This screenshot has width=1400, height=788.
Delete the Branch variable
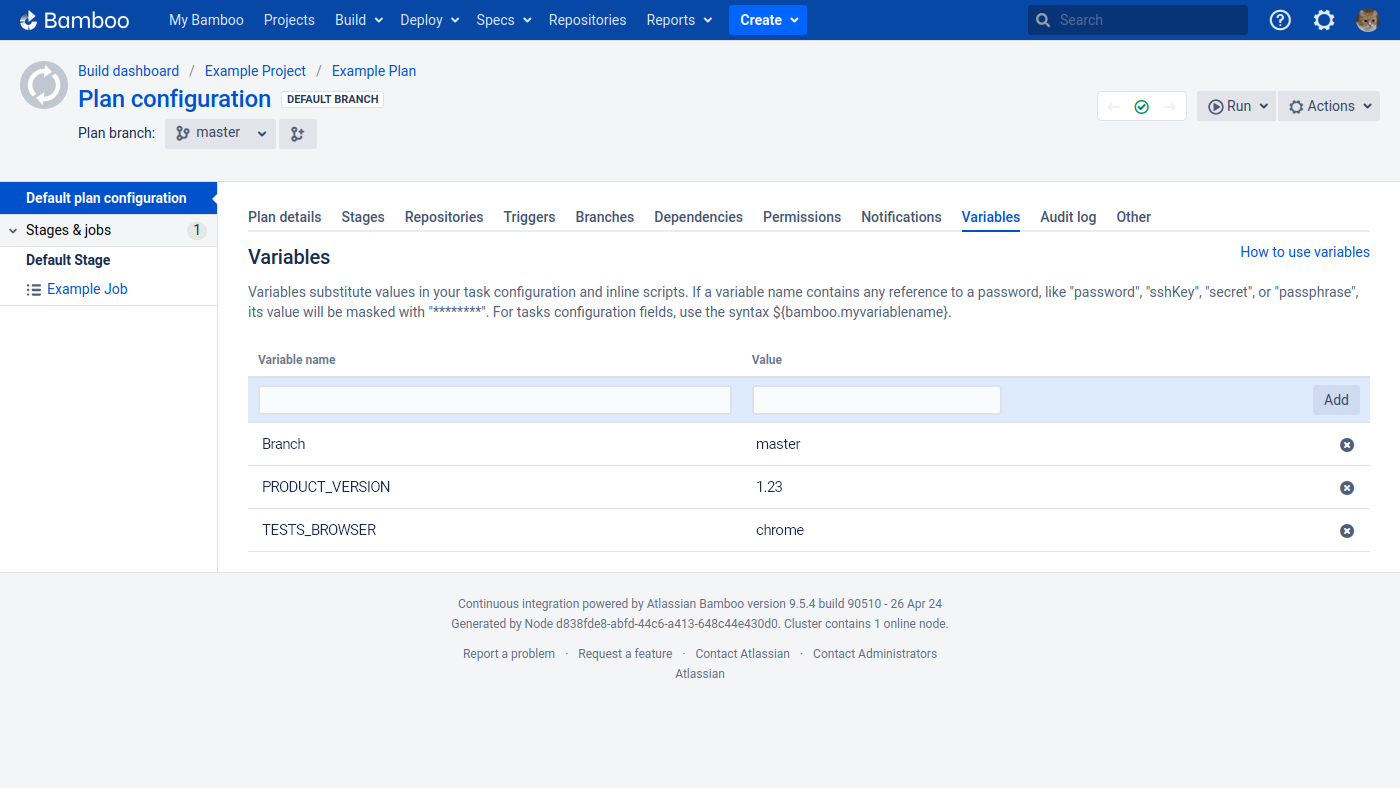1347,445
